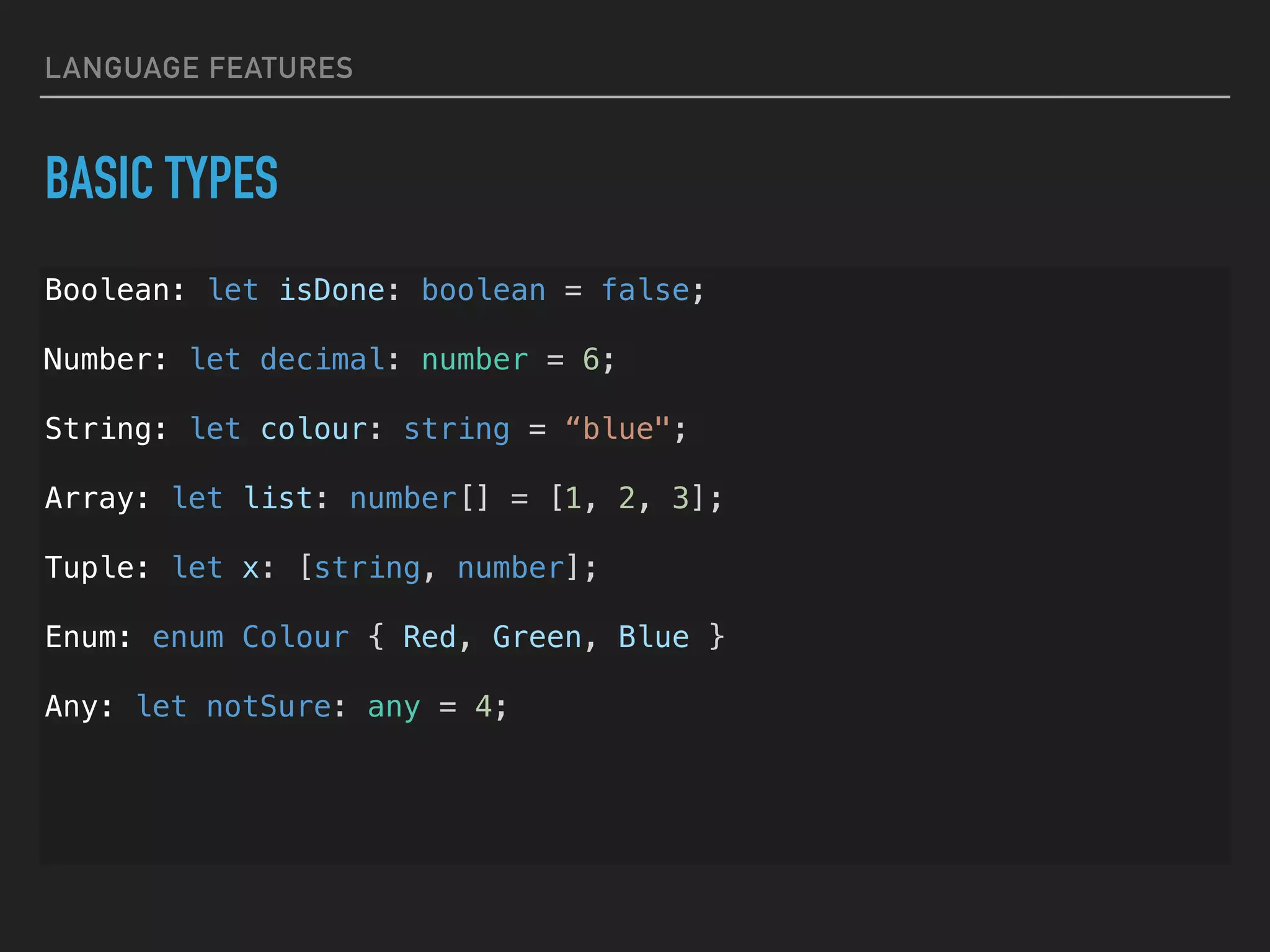Click the 'Green' enum member

click(537, 637)
